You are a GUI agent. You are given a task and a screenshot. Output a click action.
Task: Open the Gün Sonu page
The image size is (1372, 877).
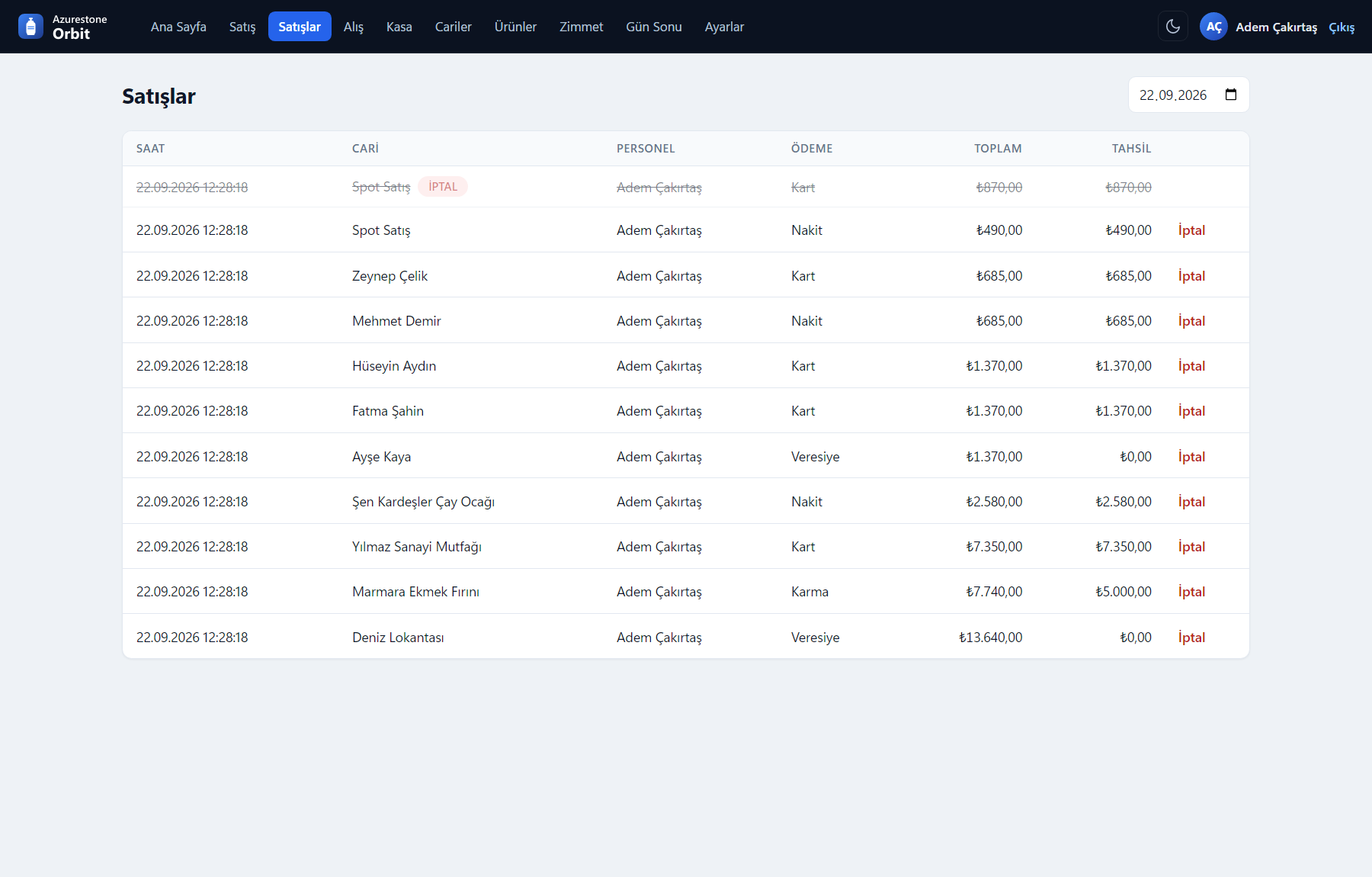654,27
